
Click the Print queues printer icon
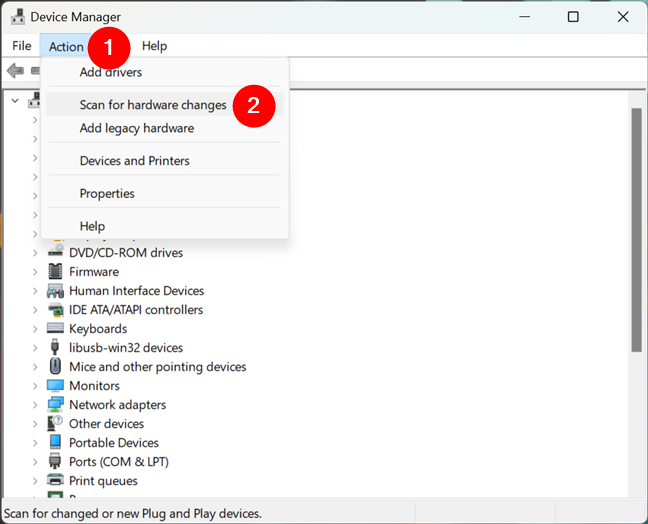(55, 480)
